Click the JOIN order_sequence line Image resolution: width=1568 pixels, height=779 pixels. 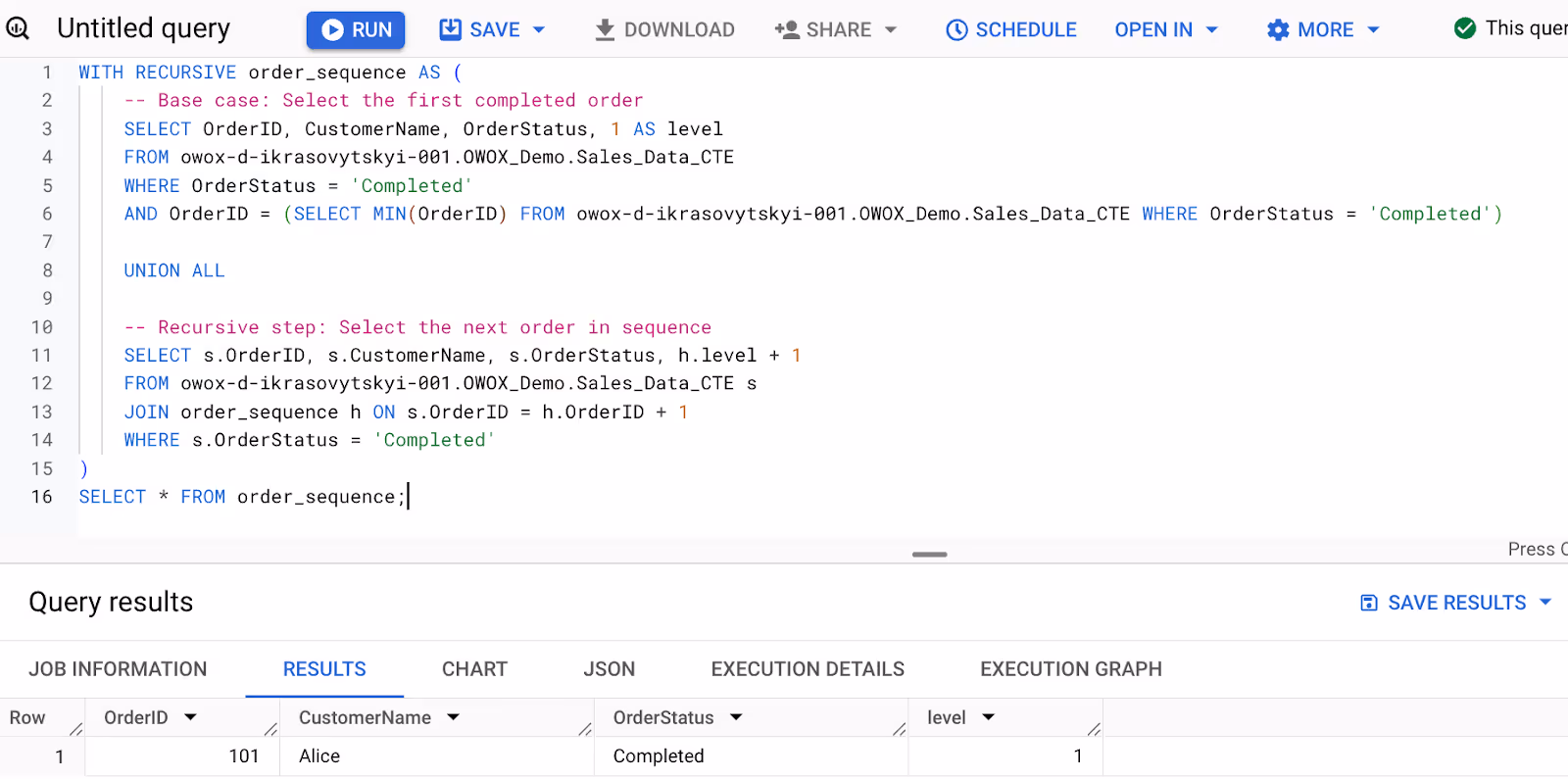point(406,413)
